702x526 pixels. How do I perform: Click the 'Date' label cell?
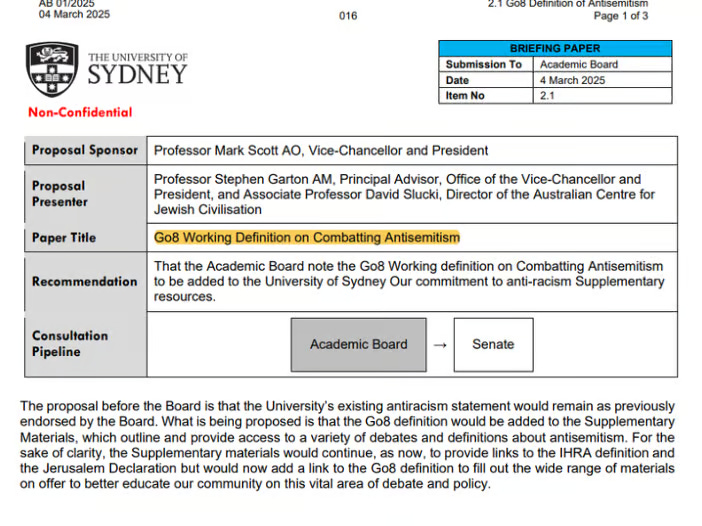[x=486, y=80]
